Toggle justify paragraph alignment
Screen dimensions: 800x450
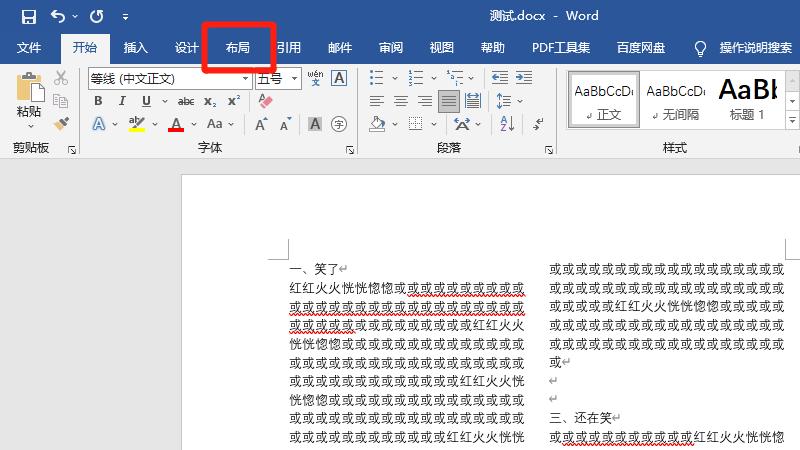[449, 101]
